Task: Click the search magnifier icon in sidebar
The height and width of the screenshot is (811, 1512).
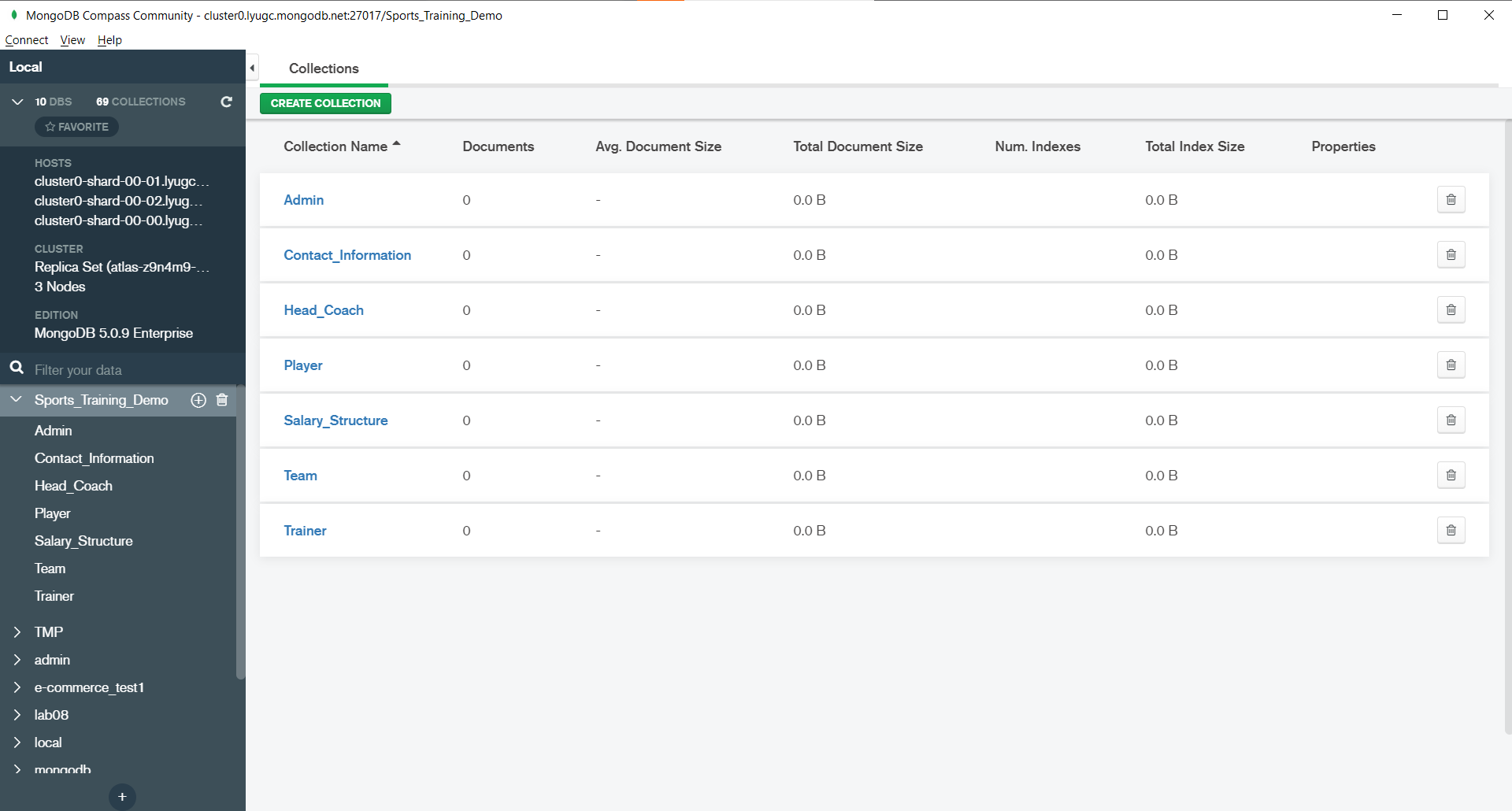Action: (x=17, y=368)
